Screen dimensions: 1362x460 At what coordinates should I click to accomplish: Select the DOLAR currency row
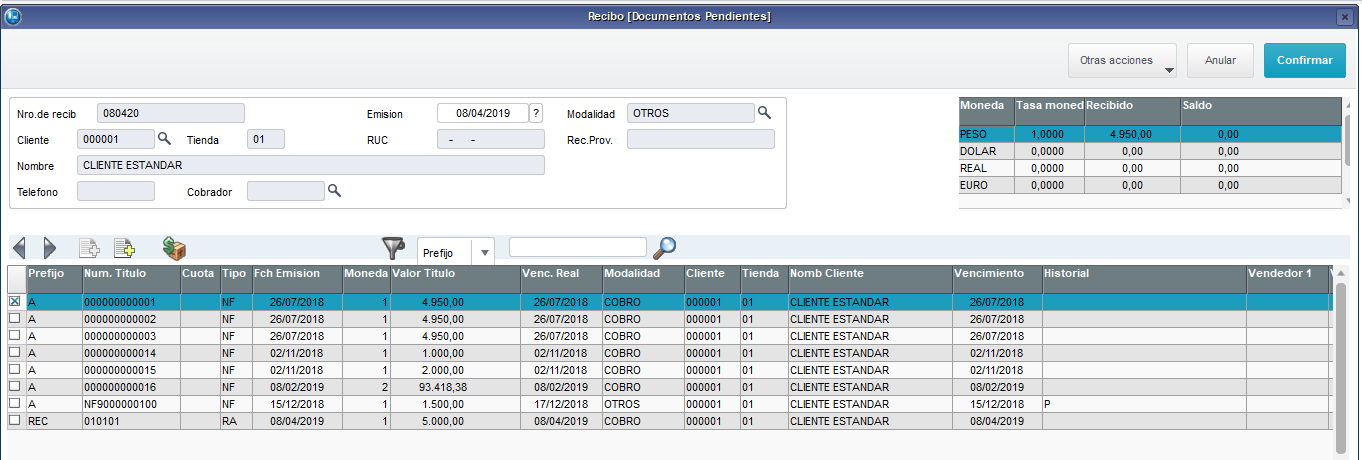click(1150, 150)
